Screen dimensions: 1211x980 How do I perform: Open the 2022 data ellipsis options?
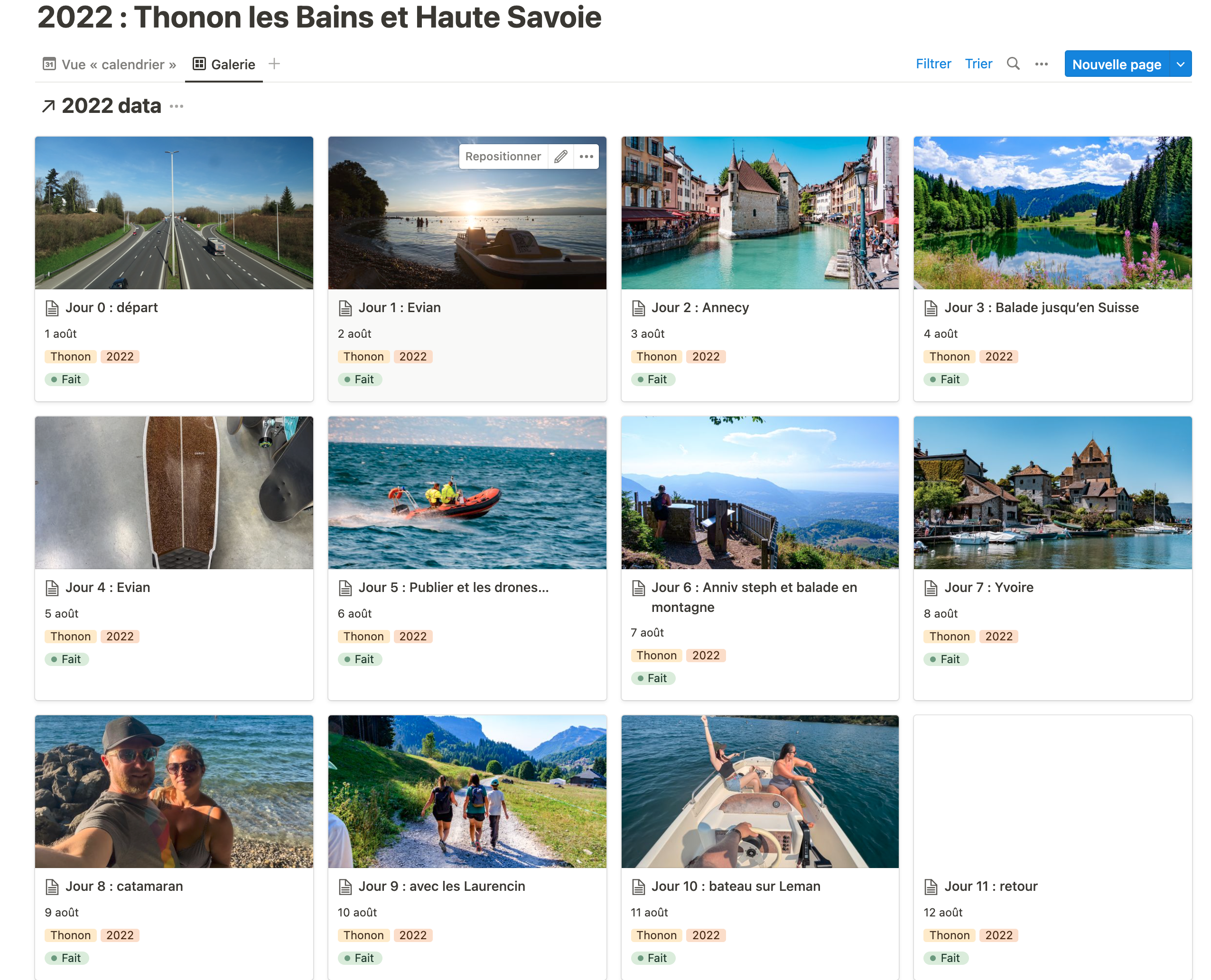pos(176,106)
